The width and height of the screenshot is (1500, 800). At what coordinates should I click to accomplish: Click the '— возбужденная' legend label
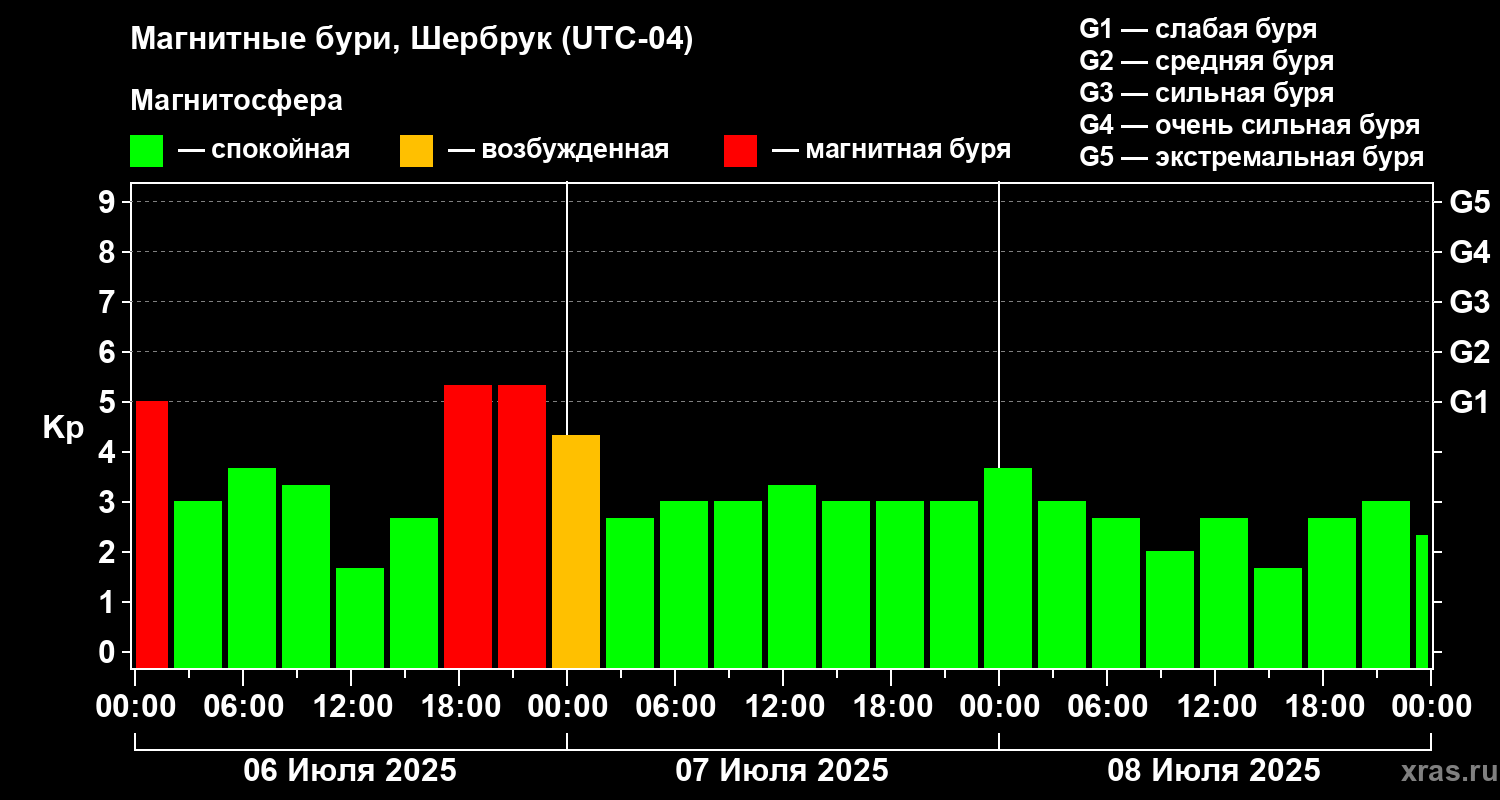(x=558, y=150)
